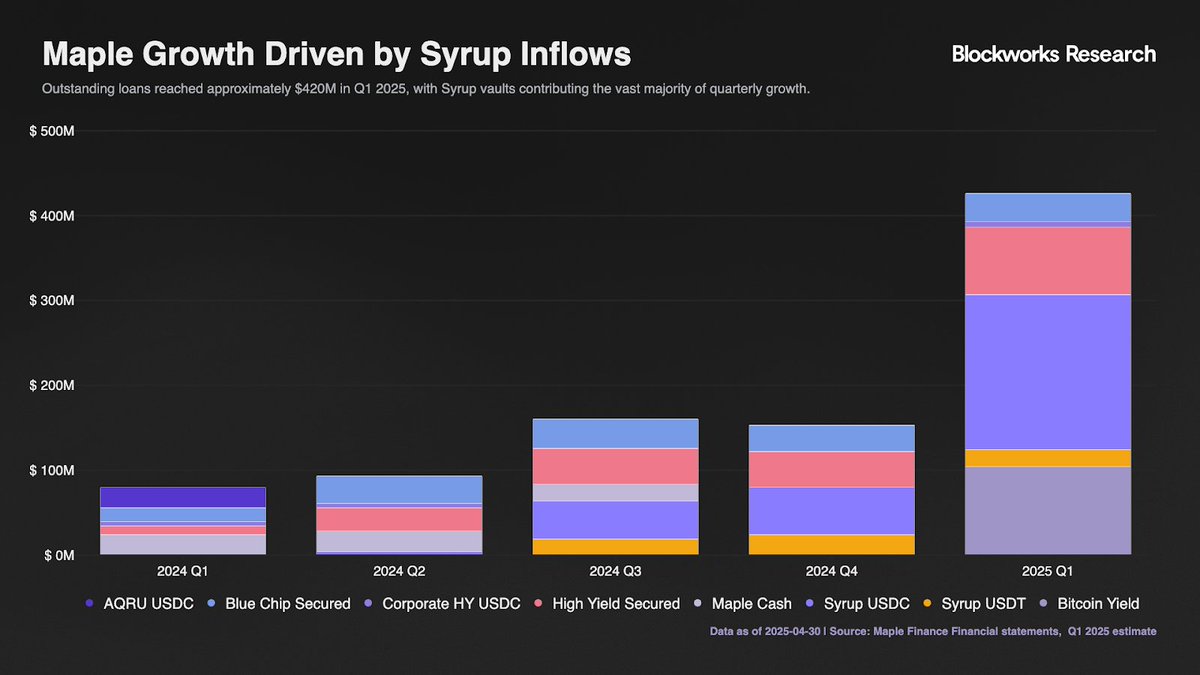Toggle the Maple Cash series label

pos(751,604)
